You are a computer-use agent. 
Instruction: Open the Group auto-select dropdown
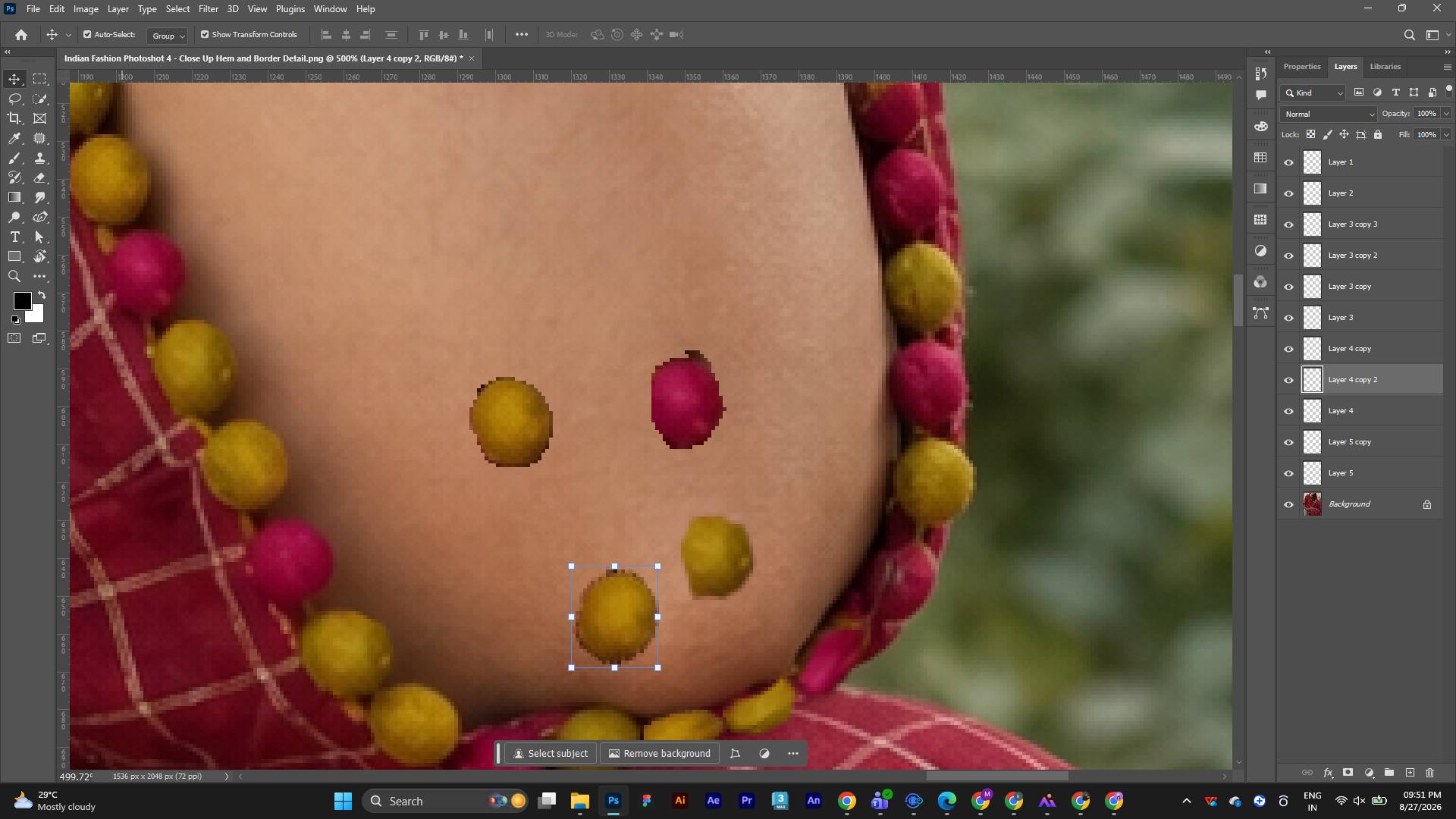point(168,36)
